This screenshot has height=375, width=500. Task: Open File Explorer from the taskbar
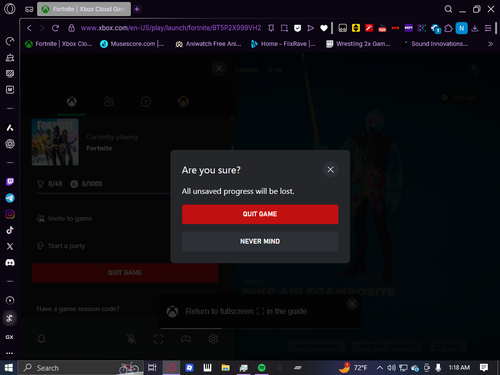coord(225,368)
